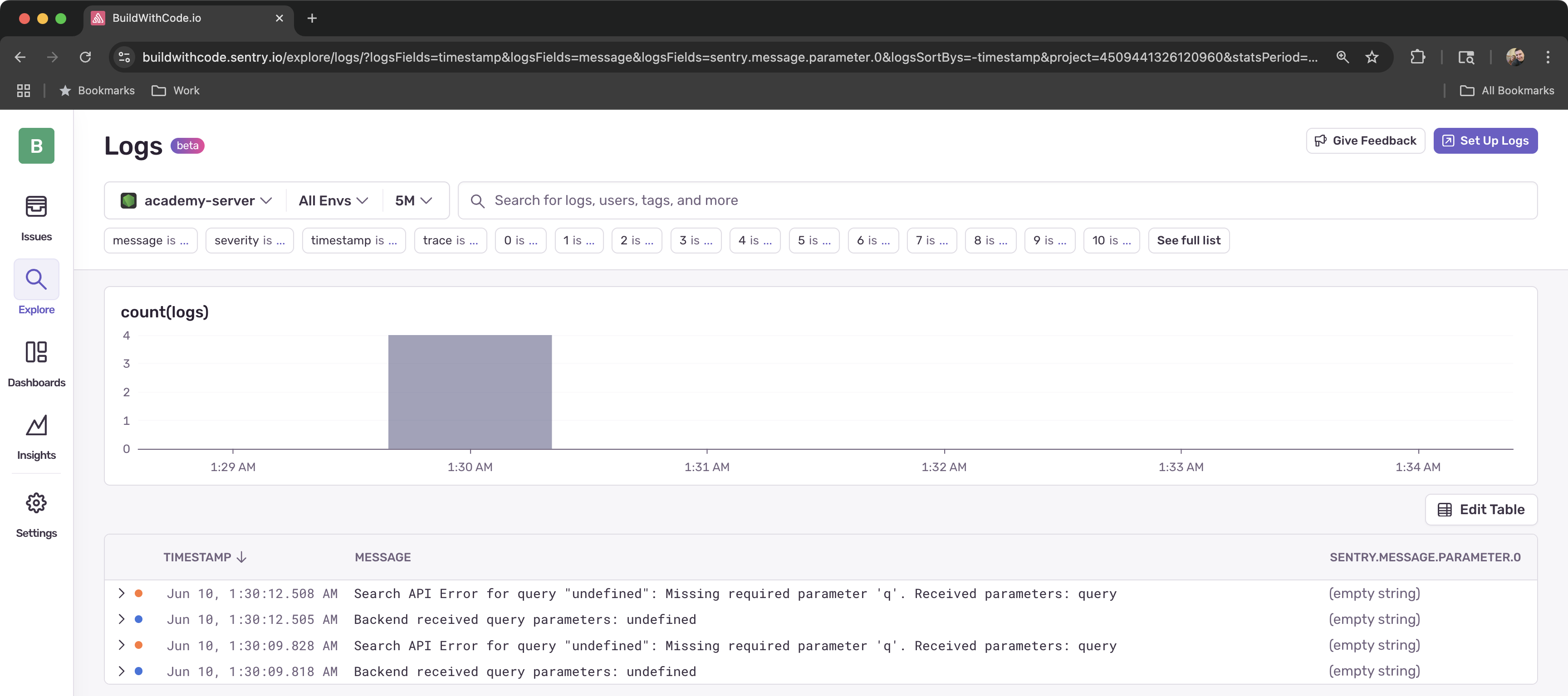Click the 'Search API Error' message at 1:30:09.828
The width and height of the screenshot is (1568, 696).
tap(735, 645)
